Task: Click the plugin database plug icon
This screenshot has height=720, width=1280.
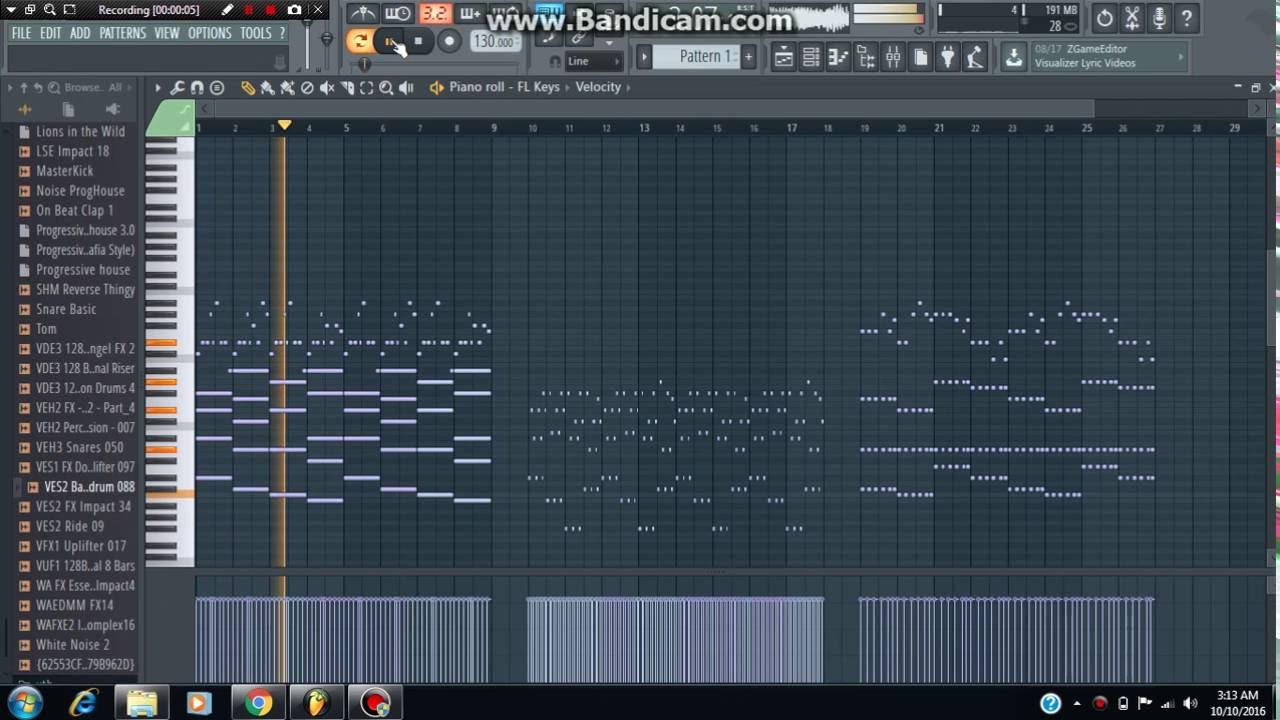Action: click(x=948, y=57)
